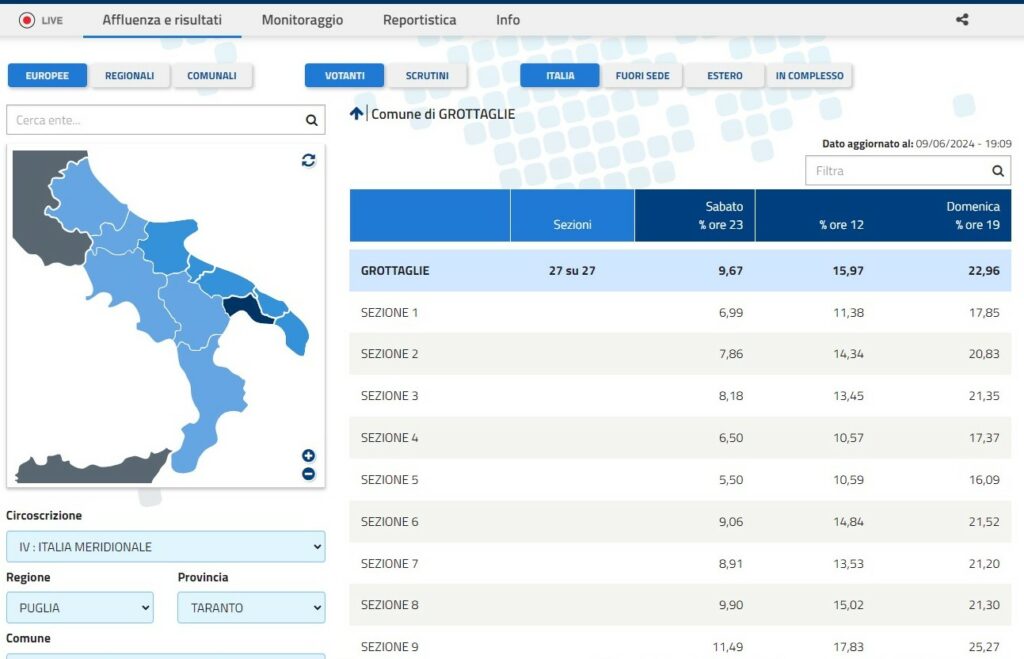Select the ITALIA scope toggle

click(x=560, y=76)
